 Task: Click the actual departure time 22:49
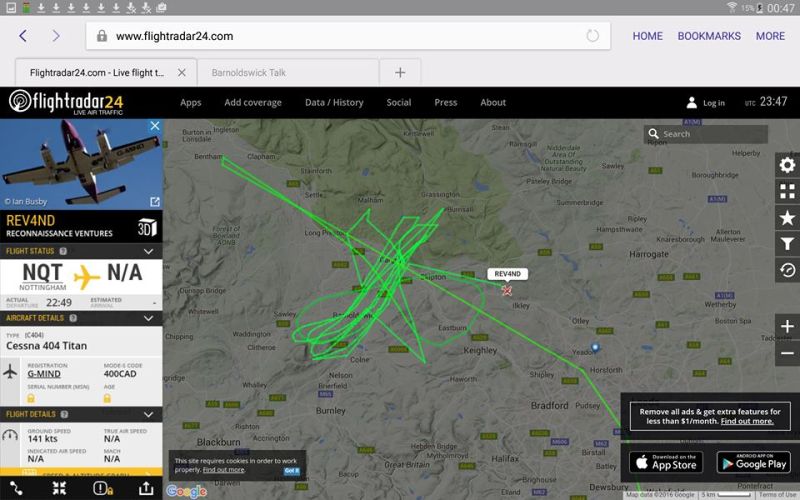(59, 303)
